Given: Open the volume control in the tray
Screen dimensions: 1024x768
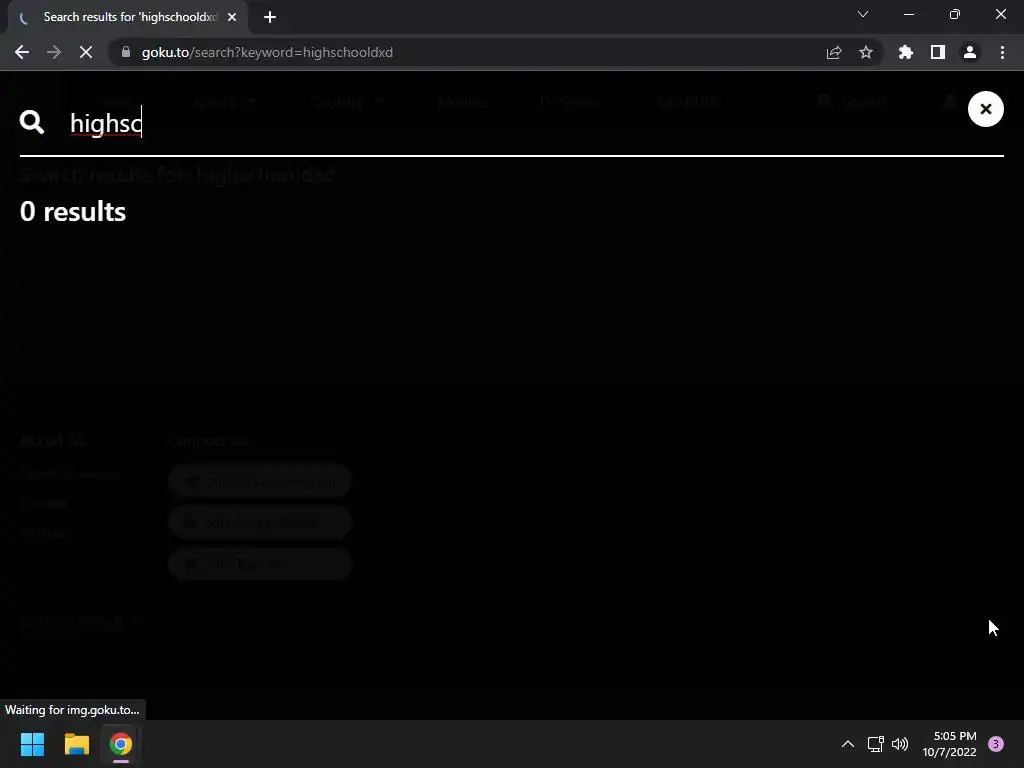Looking at the screenshot, I should pos(900,744).
